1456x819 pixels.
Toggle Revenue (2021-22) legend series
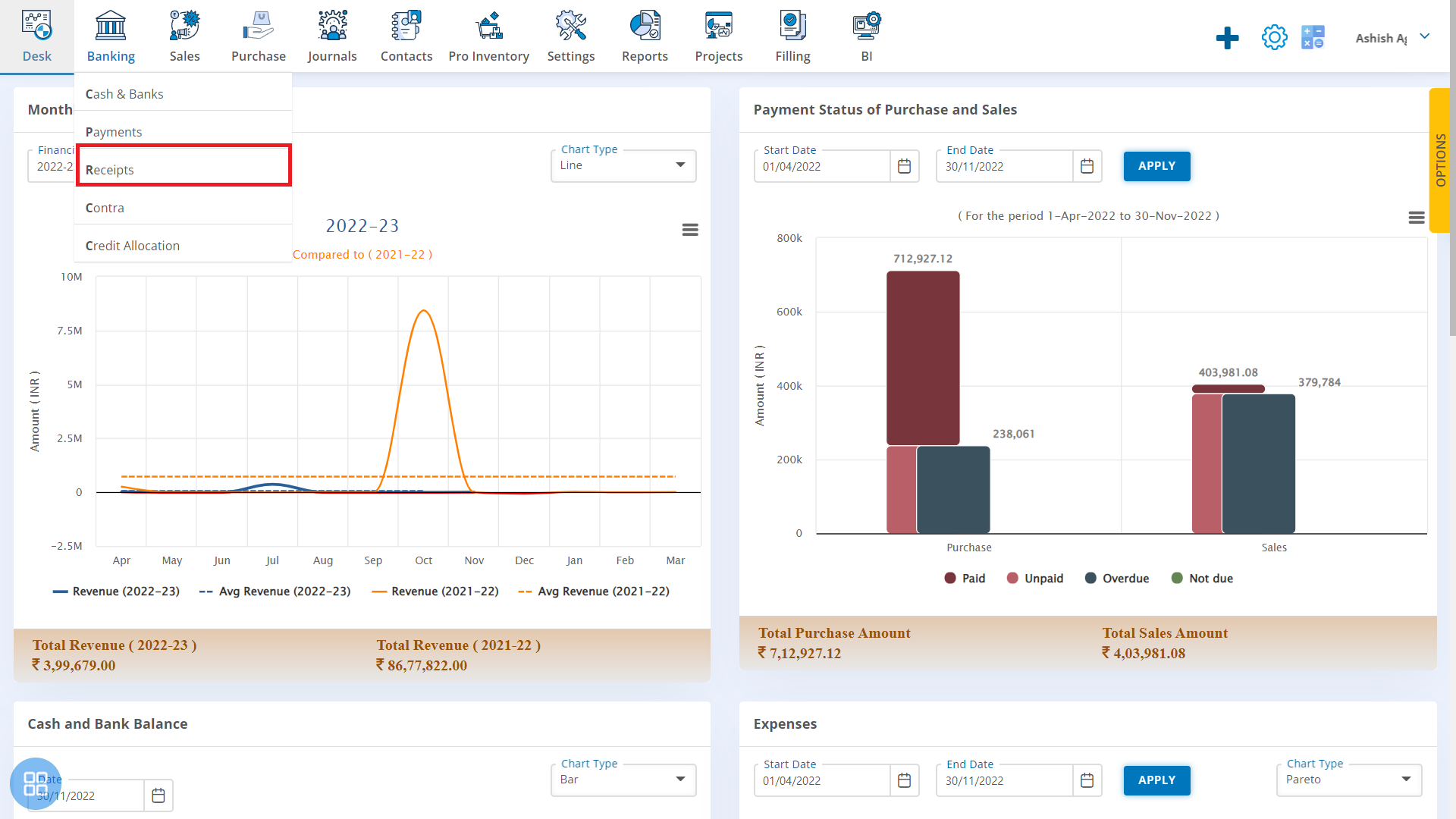[x=435, y=591]
